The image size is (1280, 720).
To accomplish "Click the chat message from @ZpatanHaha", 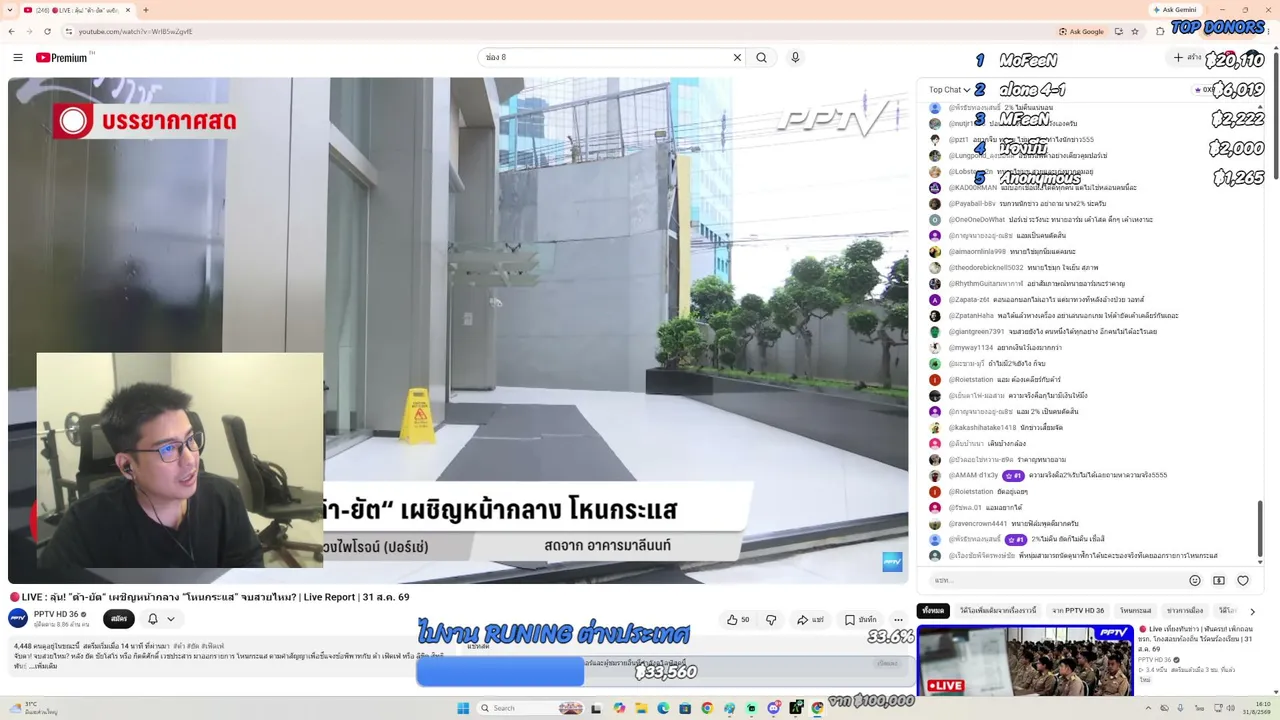I will (x=1053, y=316).
